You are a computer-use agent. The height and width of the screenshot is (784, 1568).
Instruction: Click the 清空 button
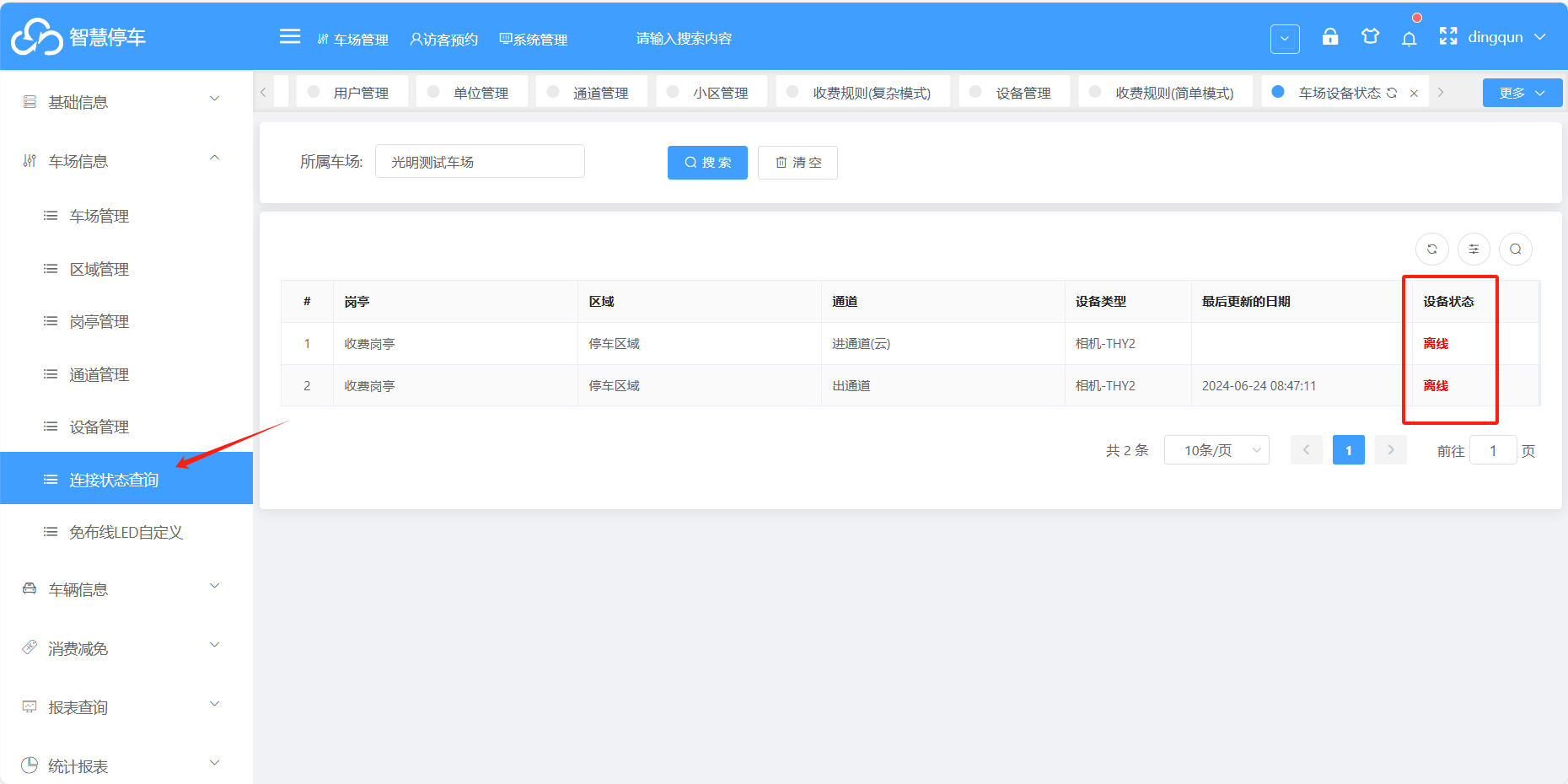[797, 162]
